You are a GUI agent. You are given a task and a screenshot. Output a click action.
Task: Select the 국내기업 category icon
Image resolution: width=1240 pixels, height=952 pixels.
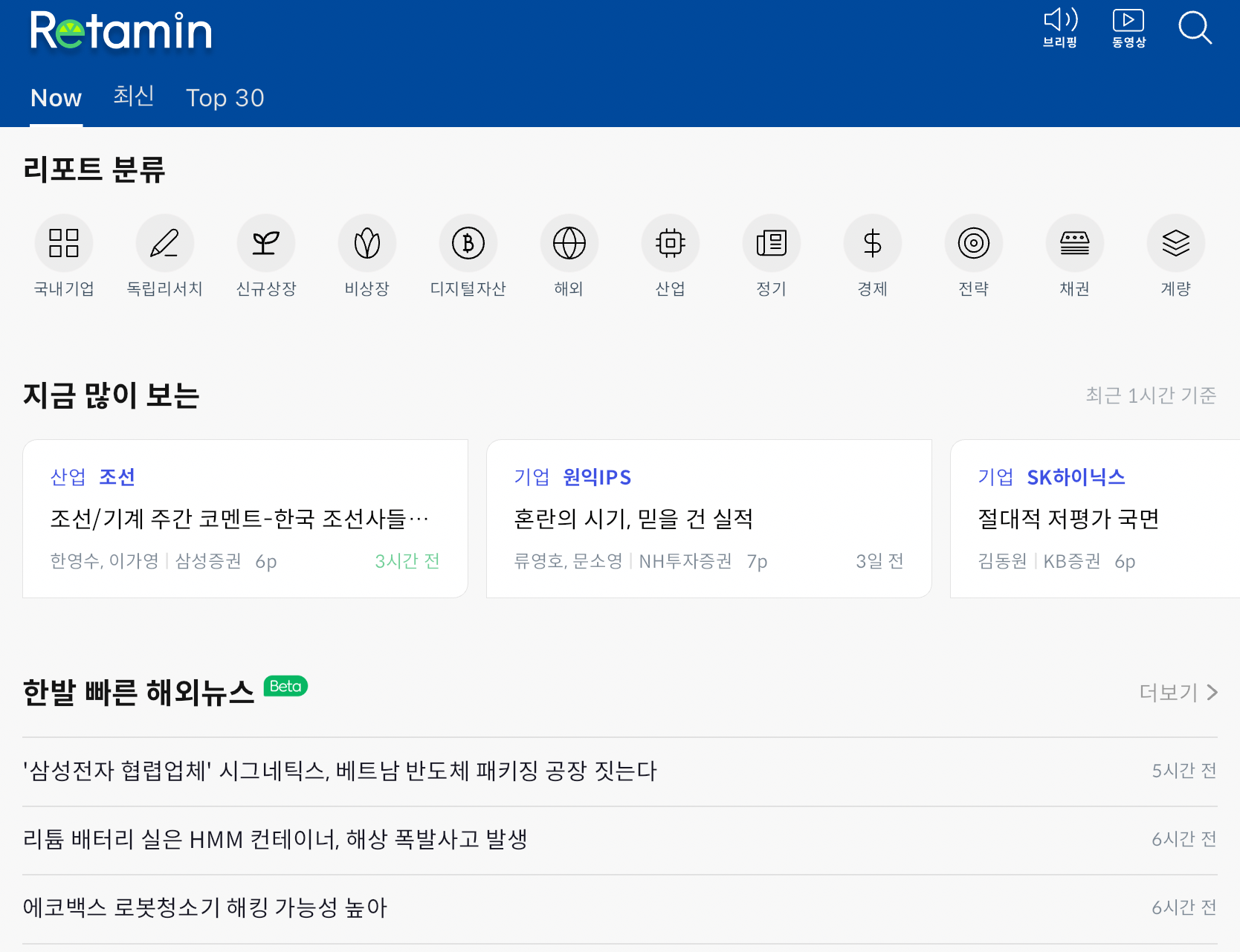click(64, 243)
